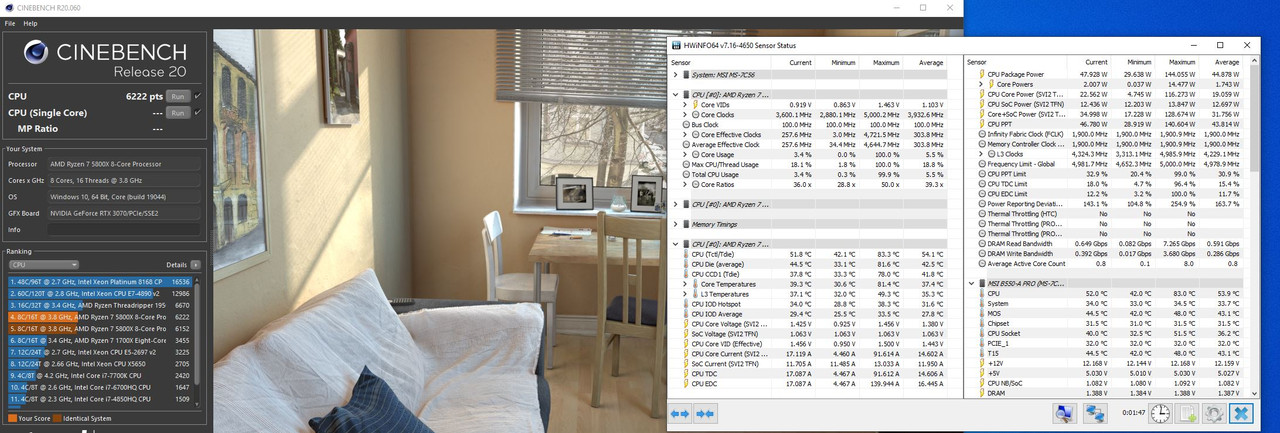Open the Help menu in Cinebench

tap(30, 22)
